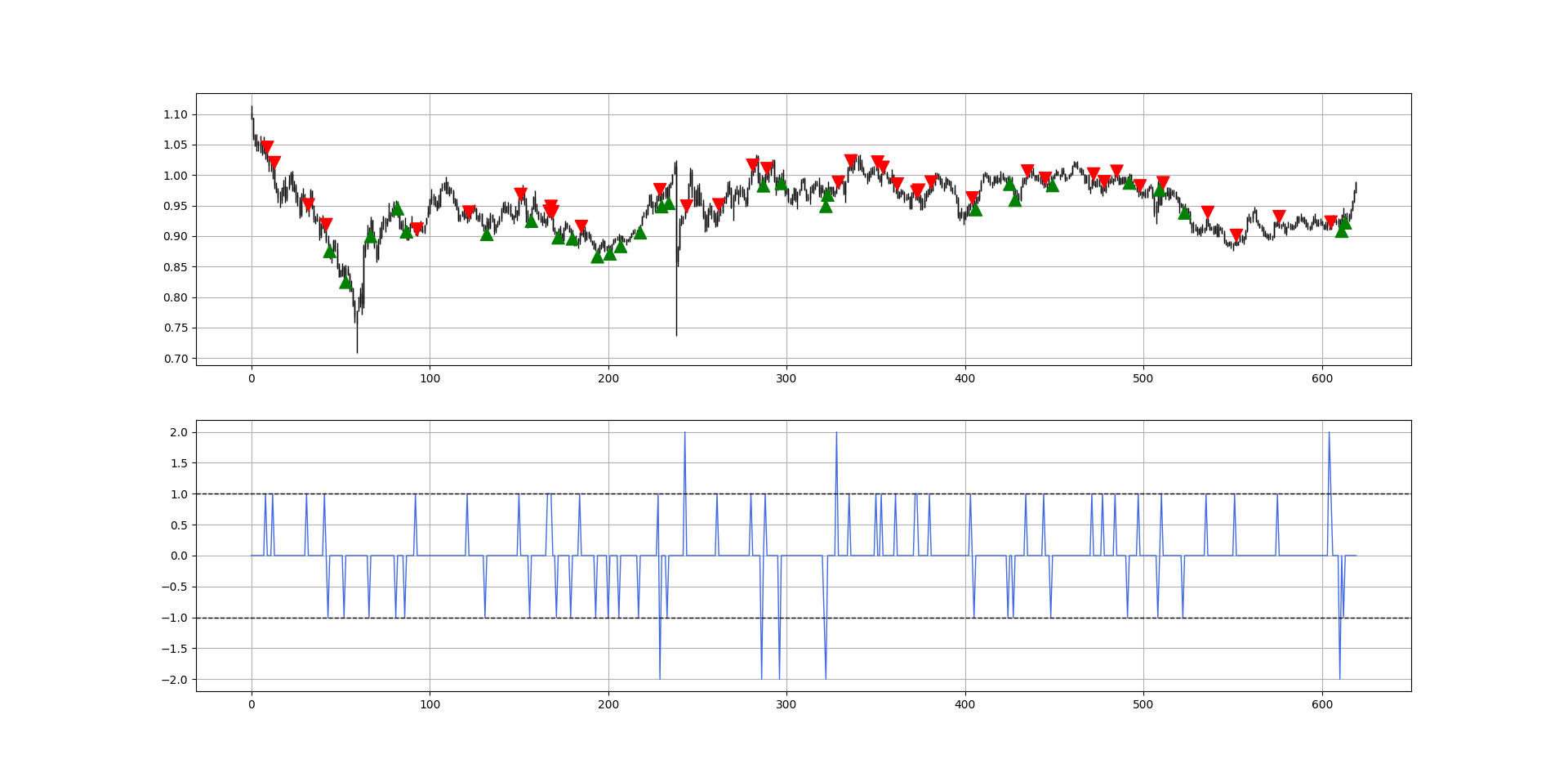
Task: Click the 300 x-axis label of the upper chart
Action: click(x=786, y=379)
